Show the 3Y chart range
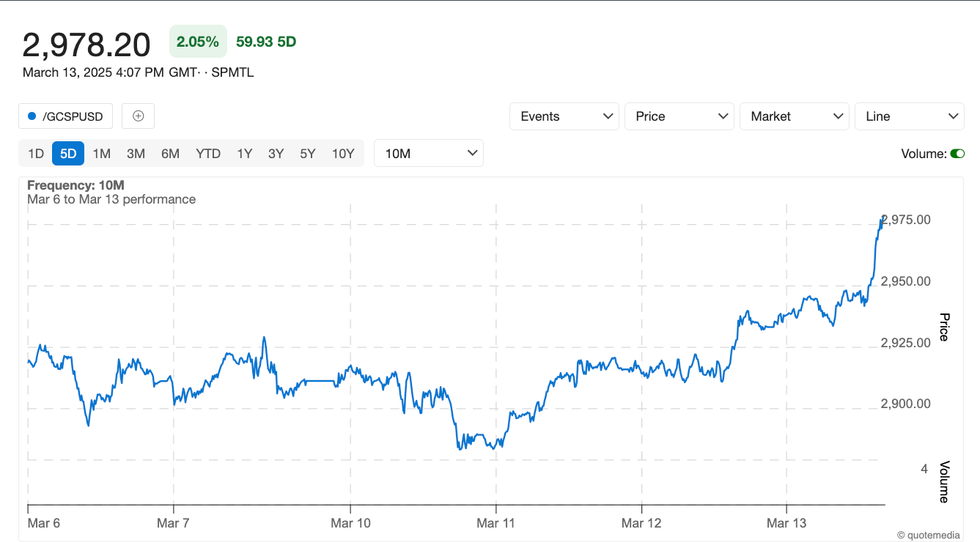The height and width of the screenshot is (542, 980). pyautogui.click(x=276, y=153)
